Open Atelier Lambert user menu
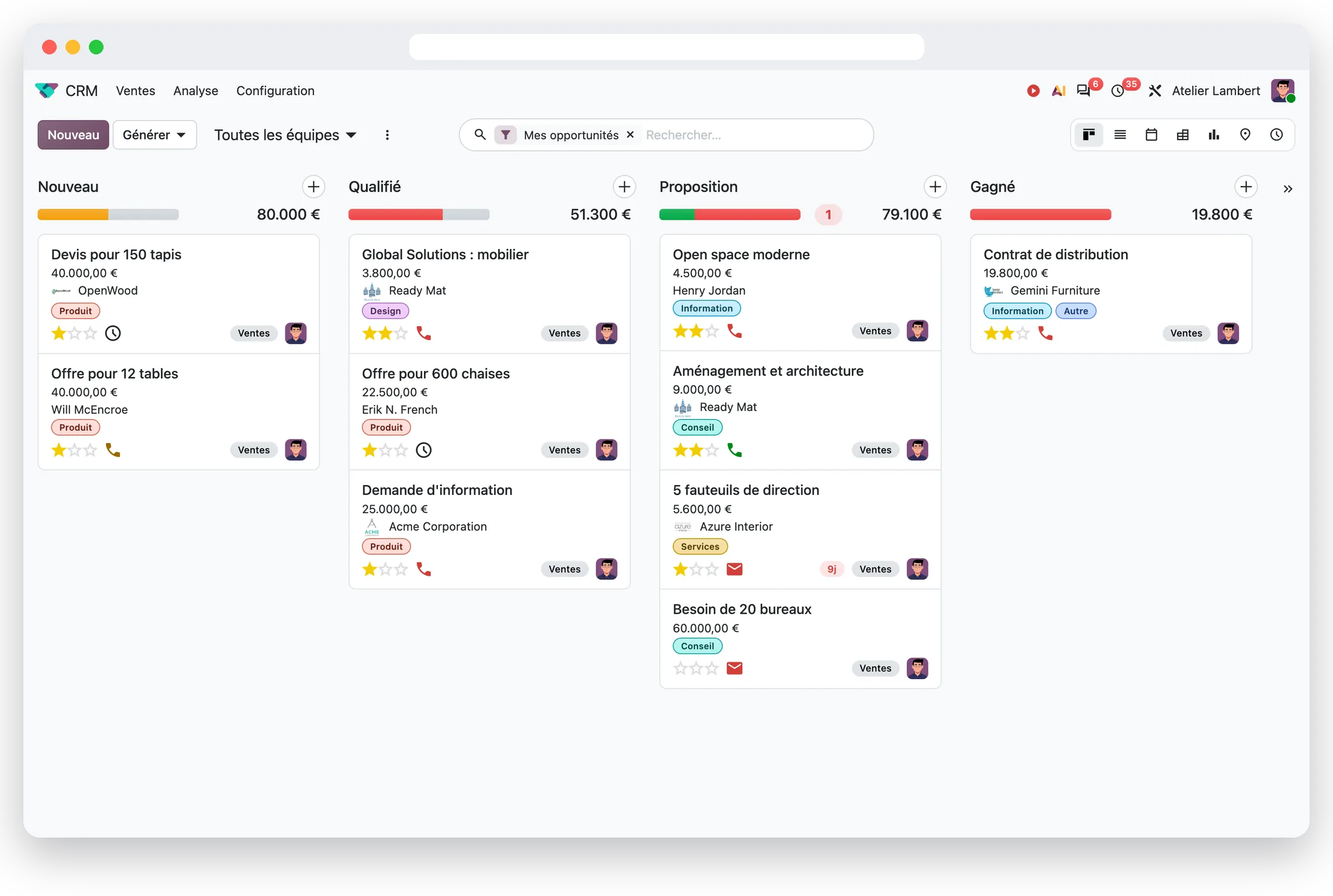The width and height of the screenshot is (1333, 896). [x=1216, y=91]
